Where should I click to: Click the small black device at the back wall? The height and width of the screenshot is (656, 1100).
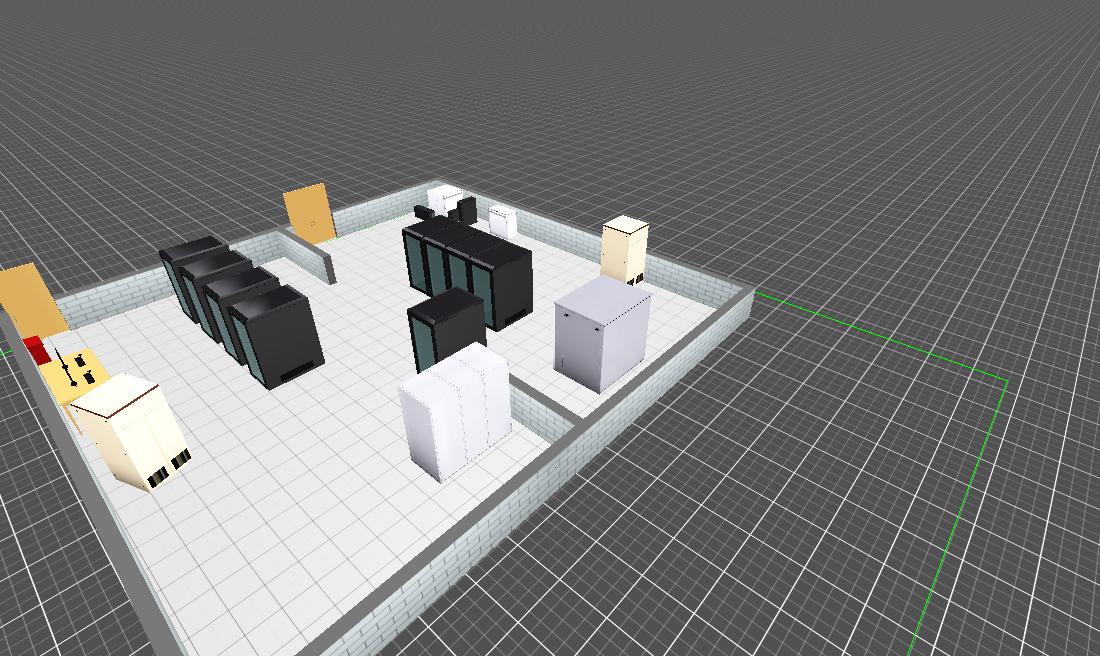pos(465,209)
